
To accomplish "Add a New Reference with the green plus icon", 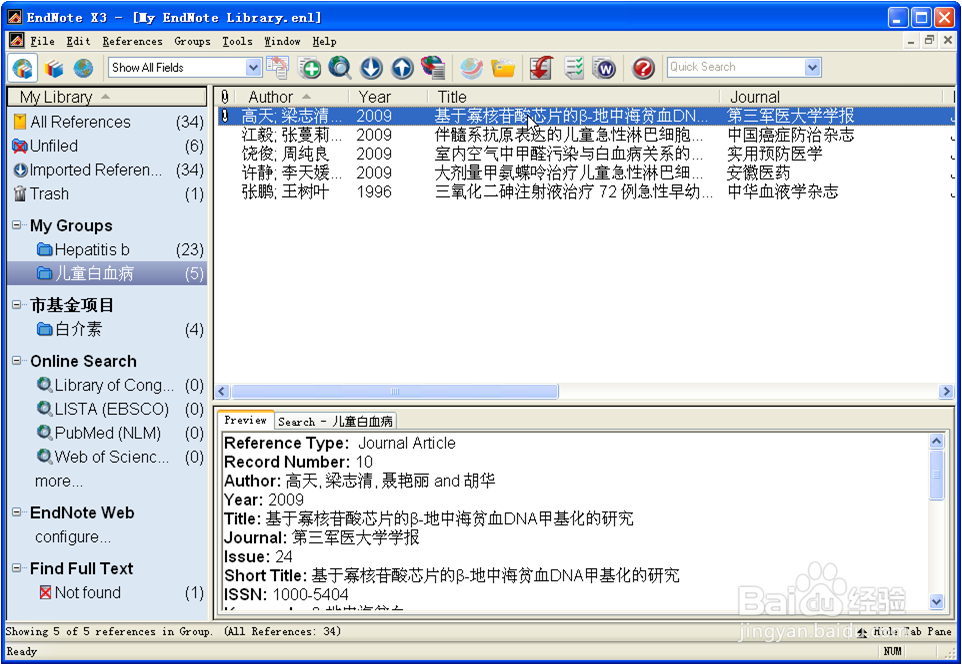I will click(x=309, y=67).
